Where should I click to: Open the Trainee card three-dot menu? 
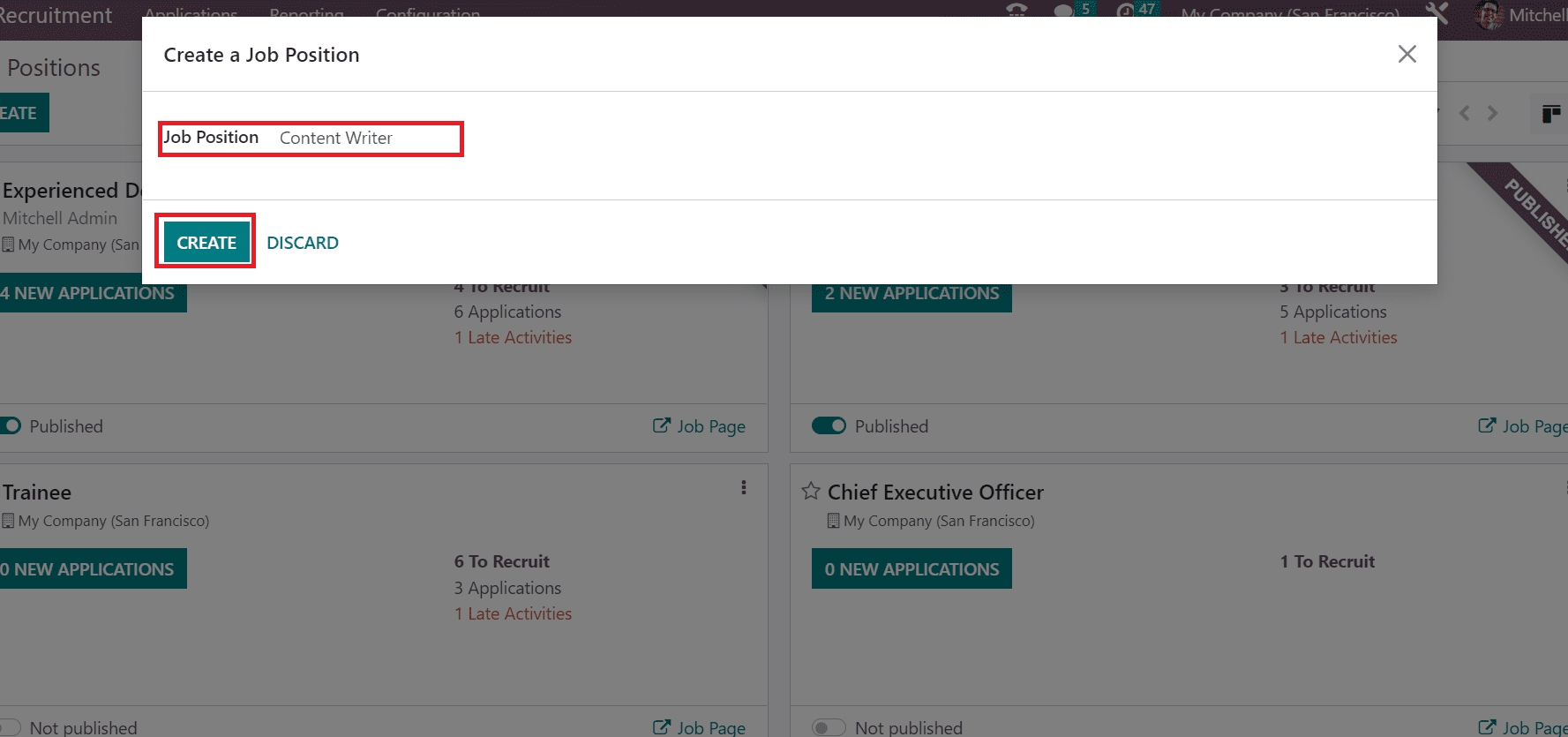(x=744, y=488)
